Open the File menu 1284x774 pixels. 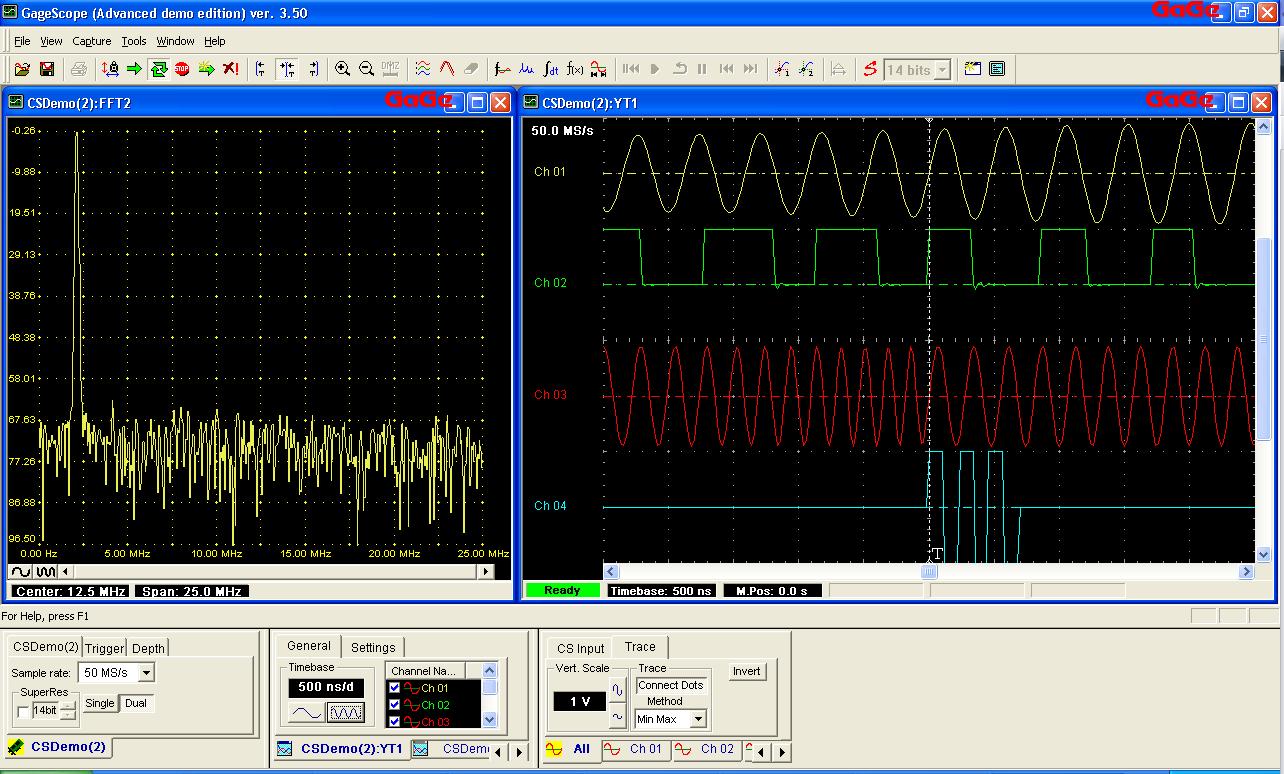click(x=22, y=41)
